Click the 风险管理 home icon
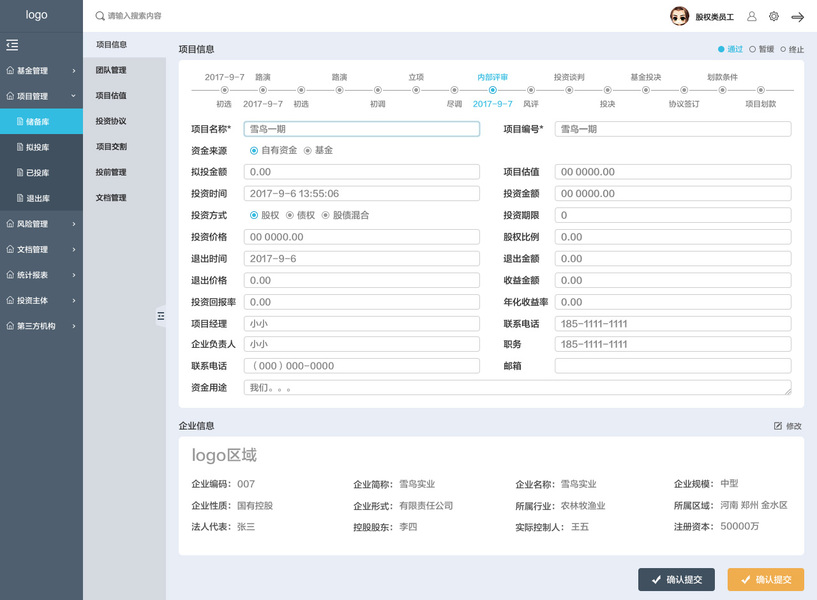Image resolution: width=817 pixels, height=600 pixels. pyautogui.click(x=10, y=223)
